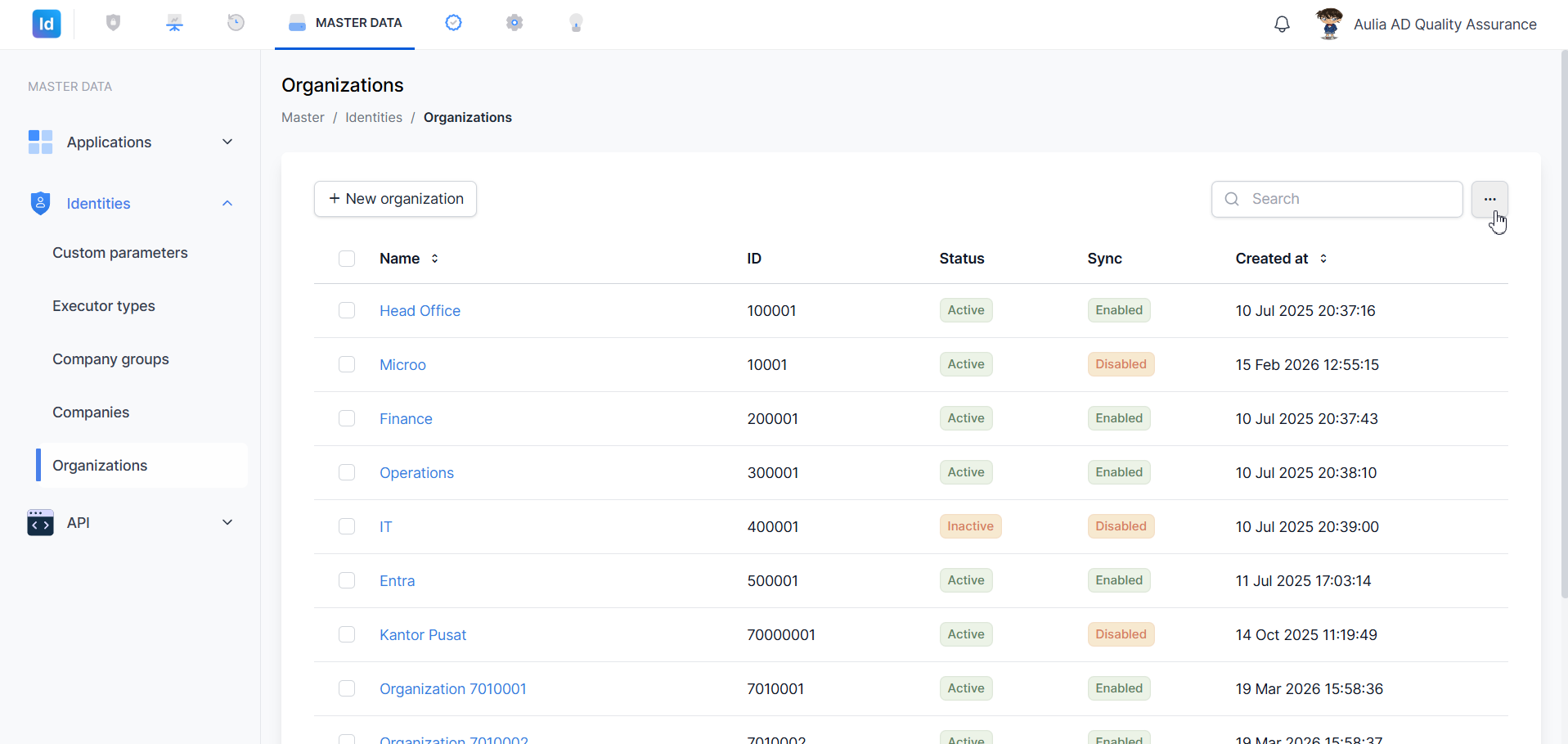Open Companies in sidebar
This screenshot has width=1568, height=744.
pos(91,413)
